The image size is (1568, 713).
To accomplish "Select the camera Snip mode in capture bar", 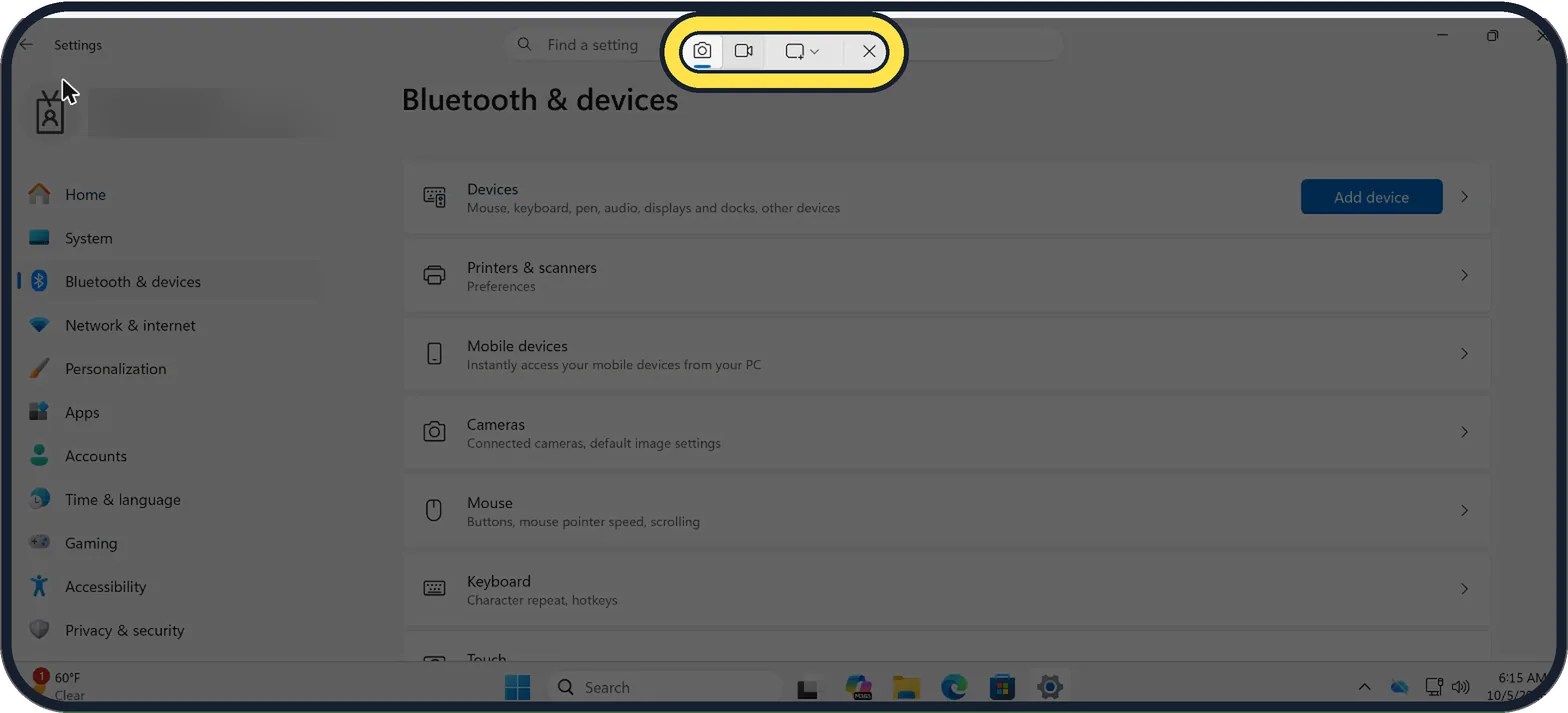I will point(702,51).
